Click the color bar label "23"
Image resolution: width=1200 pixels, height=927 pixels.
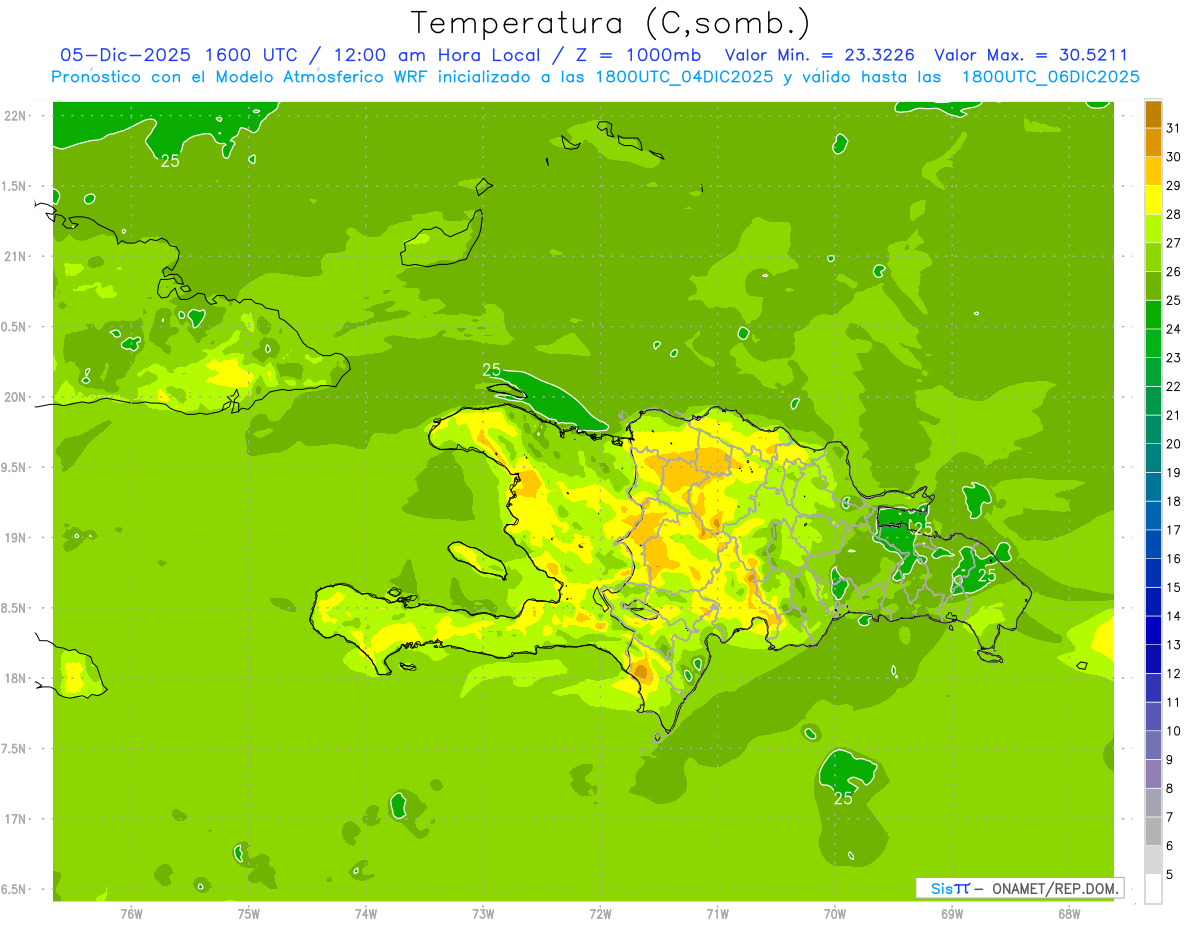coord(1174,358)
